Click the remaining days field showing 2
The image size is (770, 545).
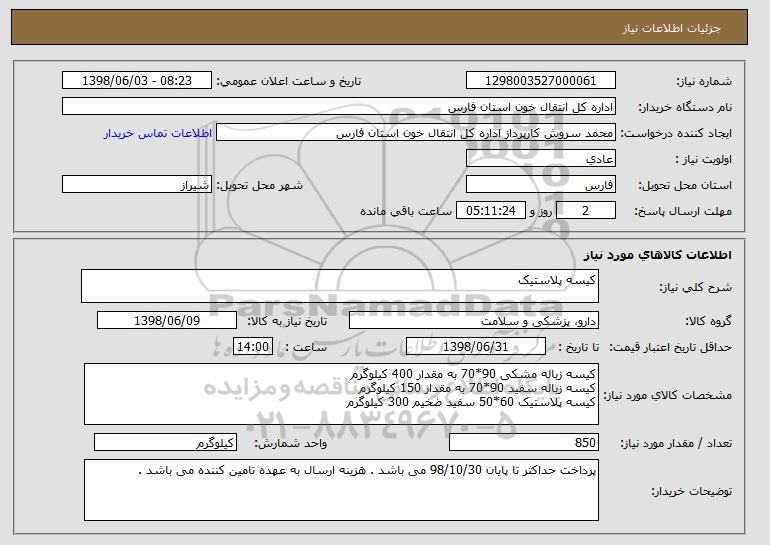[x=585, y=211]
